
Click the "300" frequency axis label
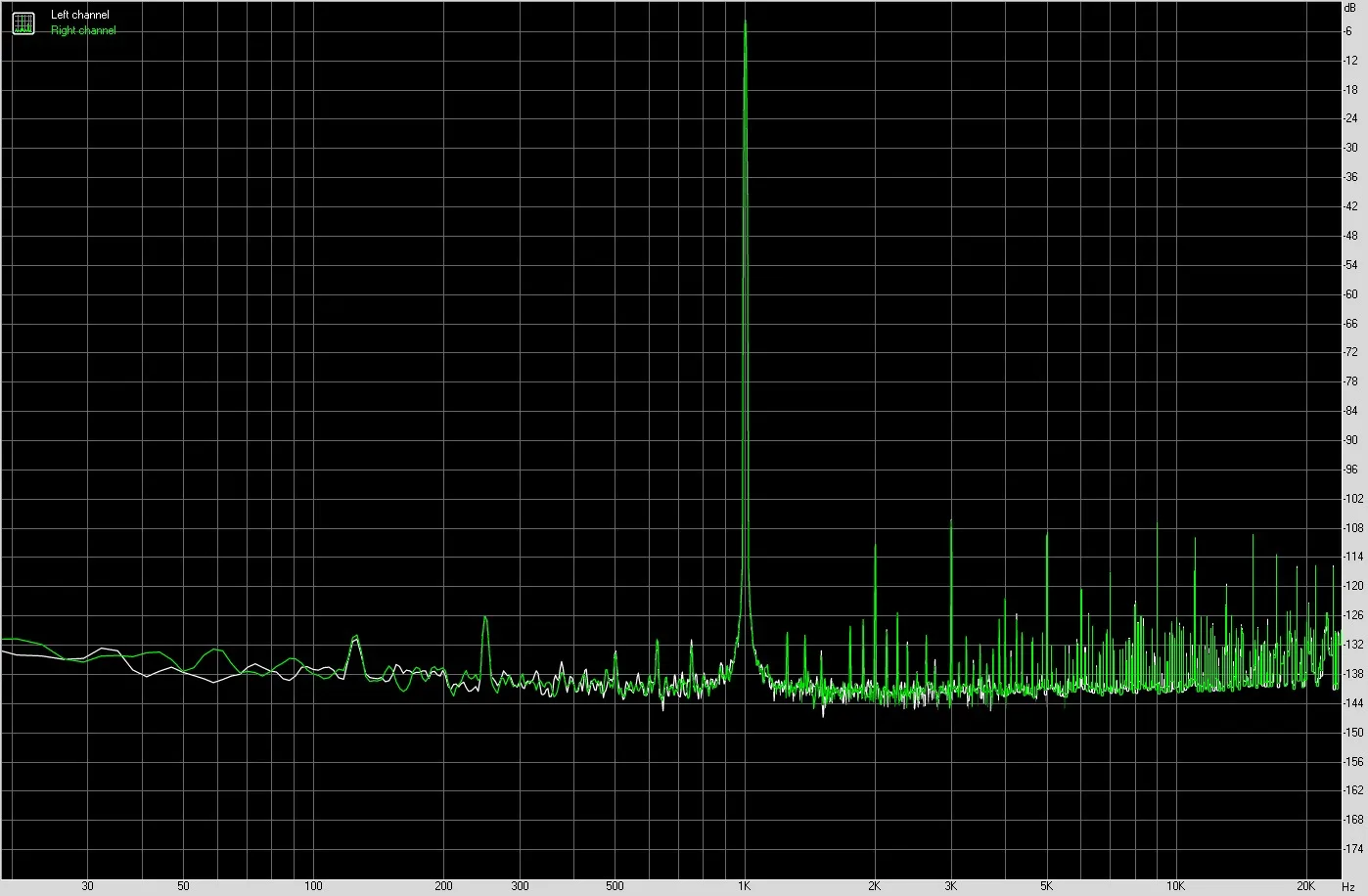tap(520, 886)
